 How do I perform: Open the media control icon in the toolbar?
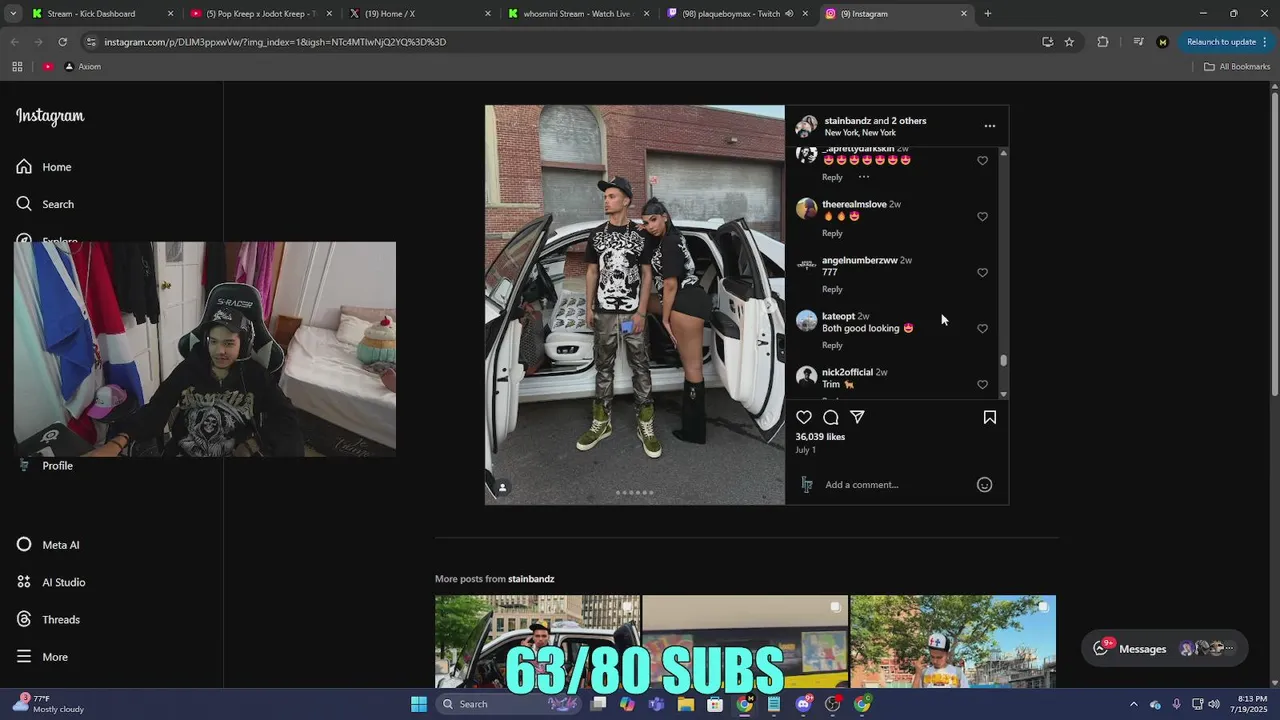click(1138, 42)
